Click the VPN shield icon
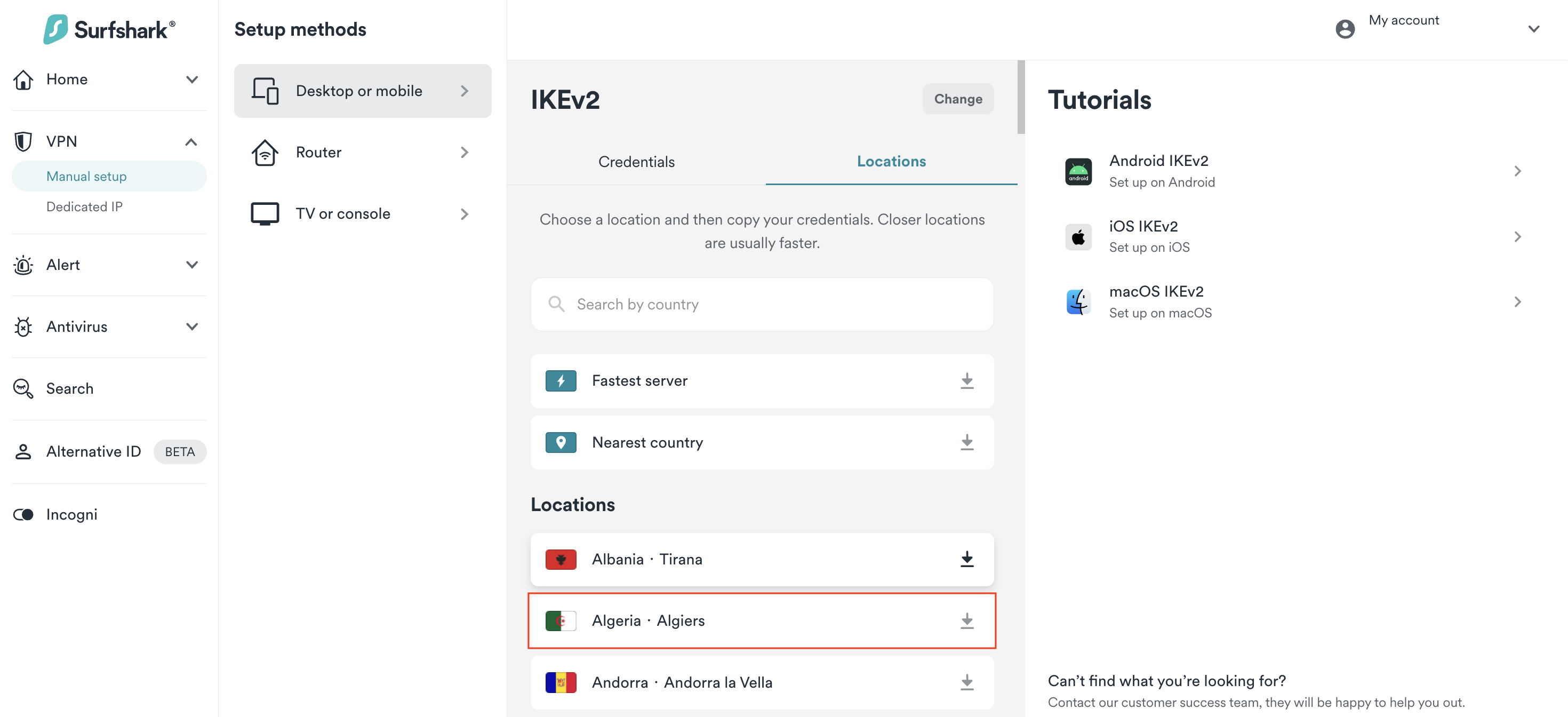This screenshot has height=717, width=1568. click(x=23, y=141)
